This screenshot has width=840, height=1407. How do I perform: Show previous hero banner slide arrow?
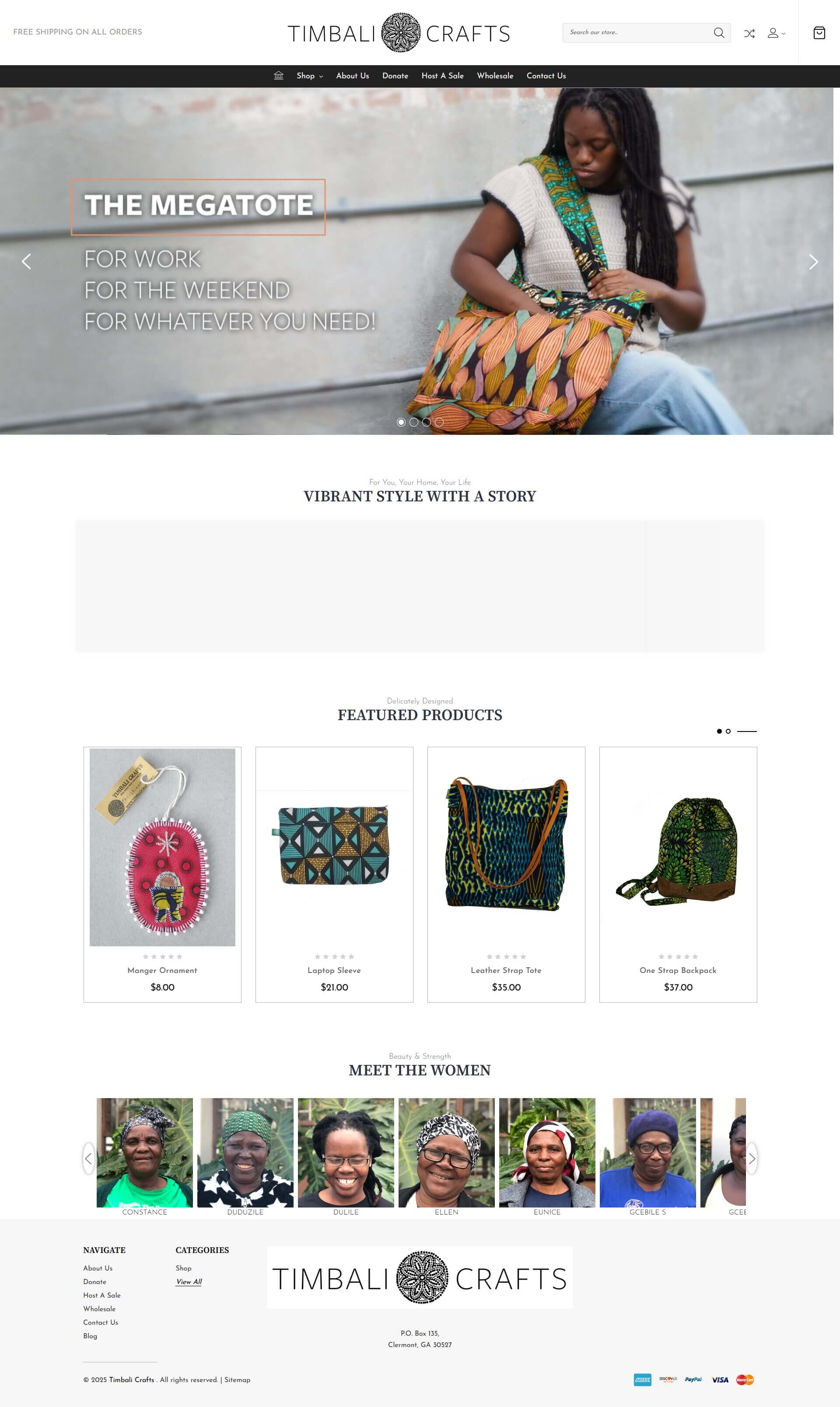(x=26, y=262)
